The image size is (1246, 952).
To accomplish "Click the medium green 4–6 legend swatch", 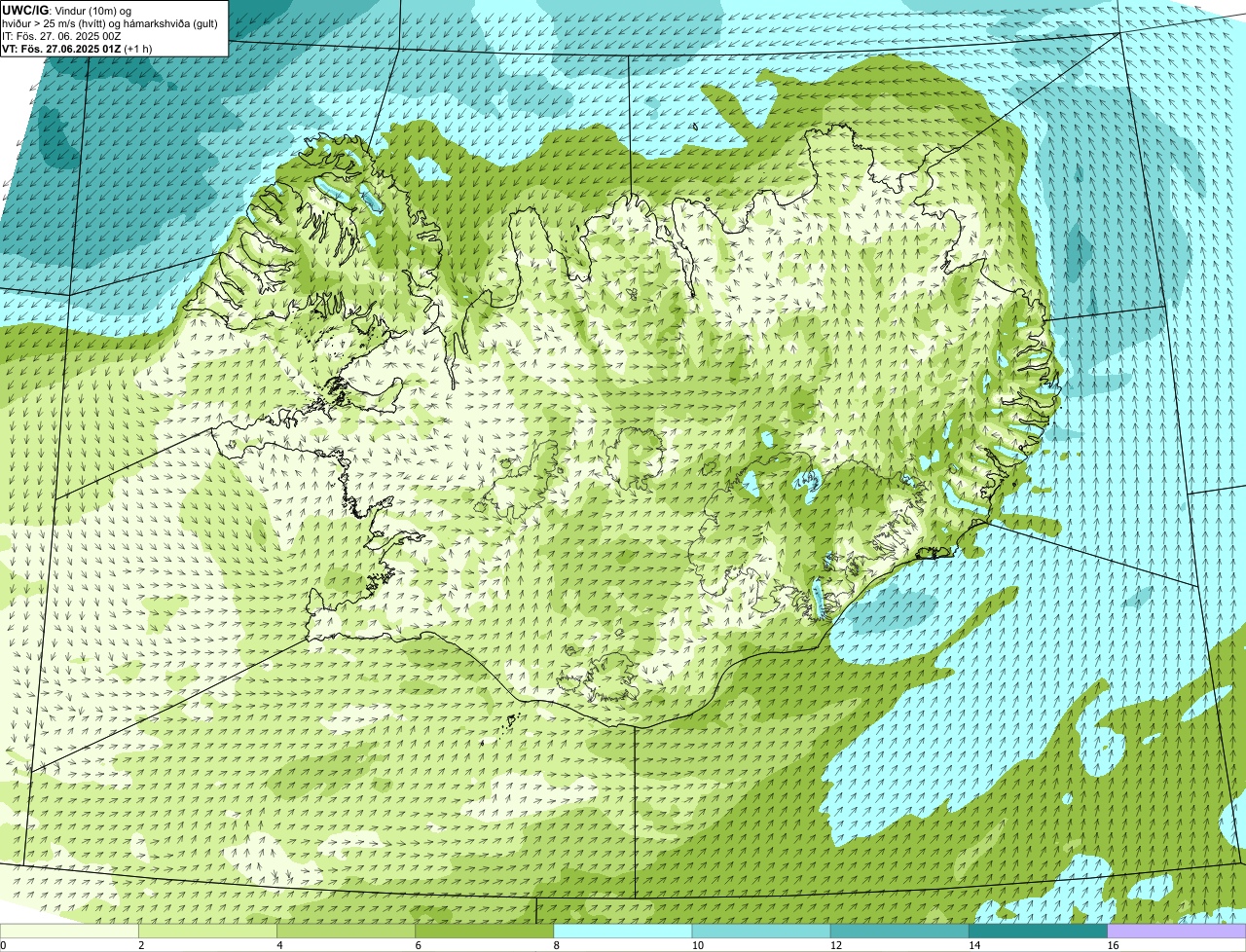I will coord(347,931).
